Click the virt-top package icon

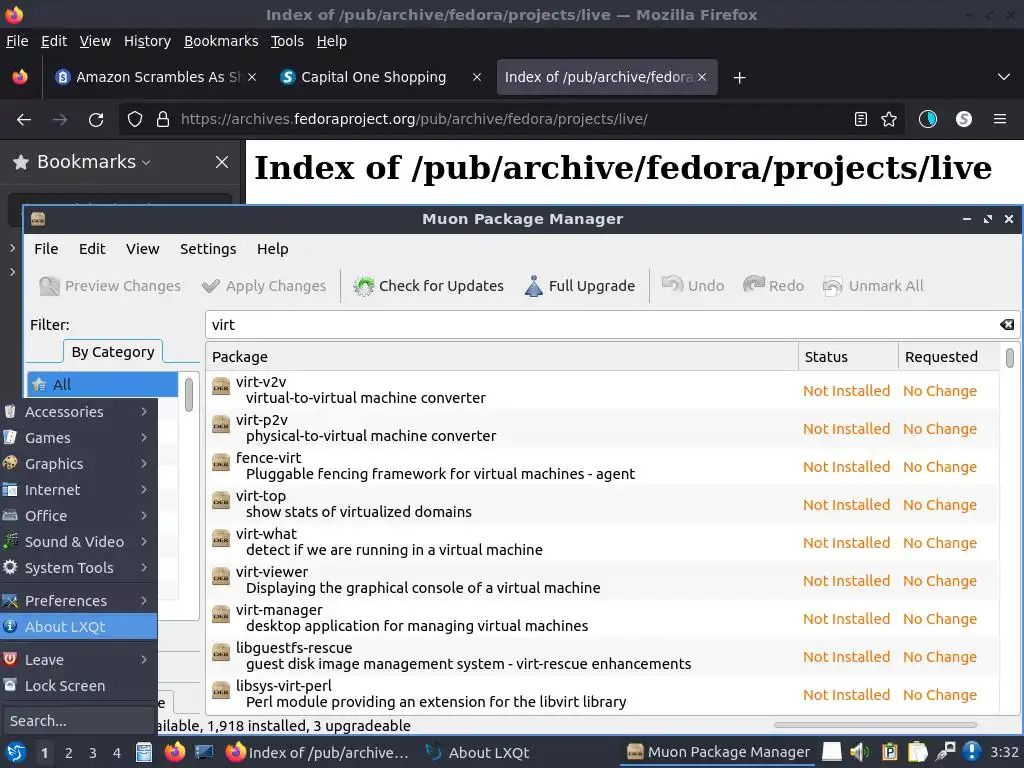point(221,501)
